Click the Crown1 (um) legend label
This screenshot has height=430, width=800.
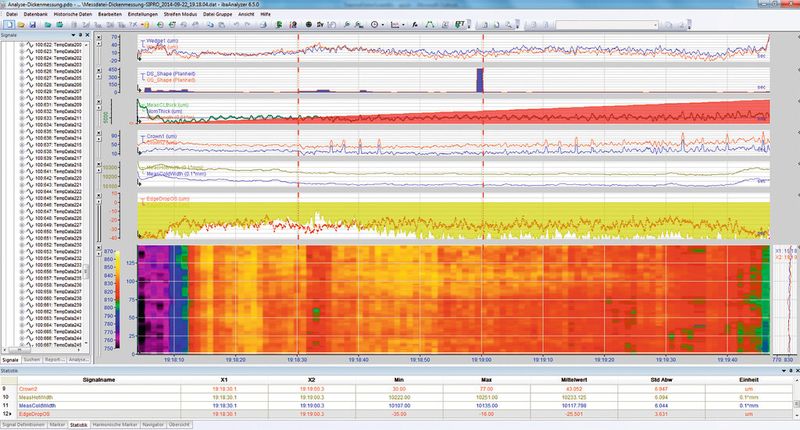click(162, 137)
